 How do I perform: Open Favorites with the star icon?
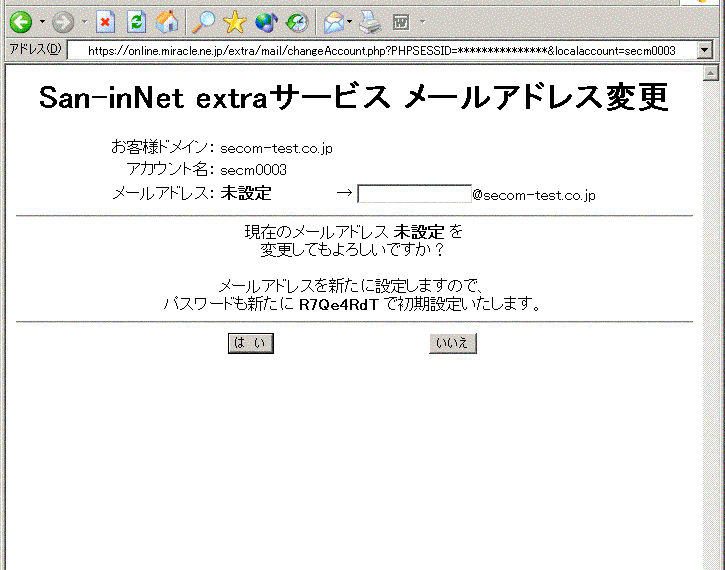click(235, 21)
